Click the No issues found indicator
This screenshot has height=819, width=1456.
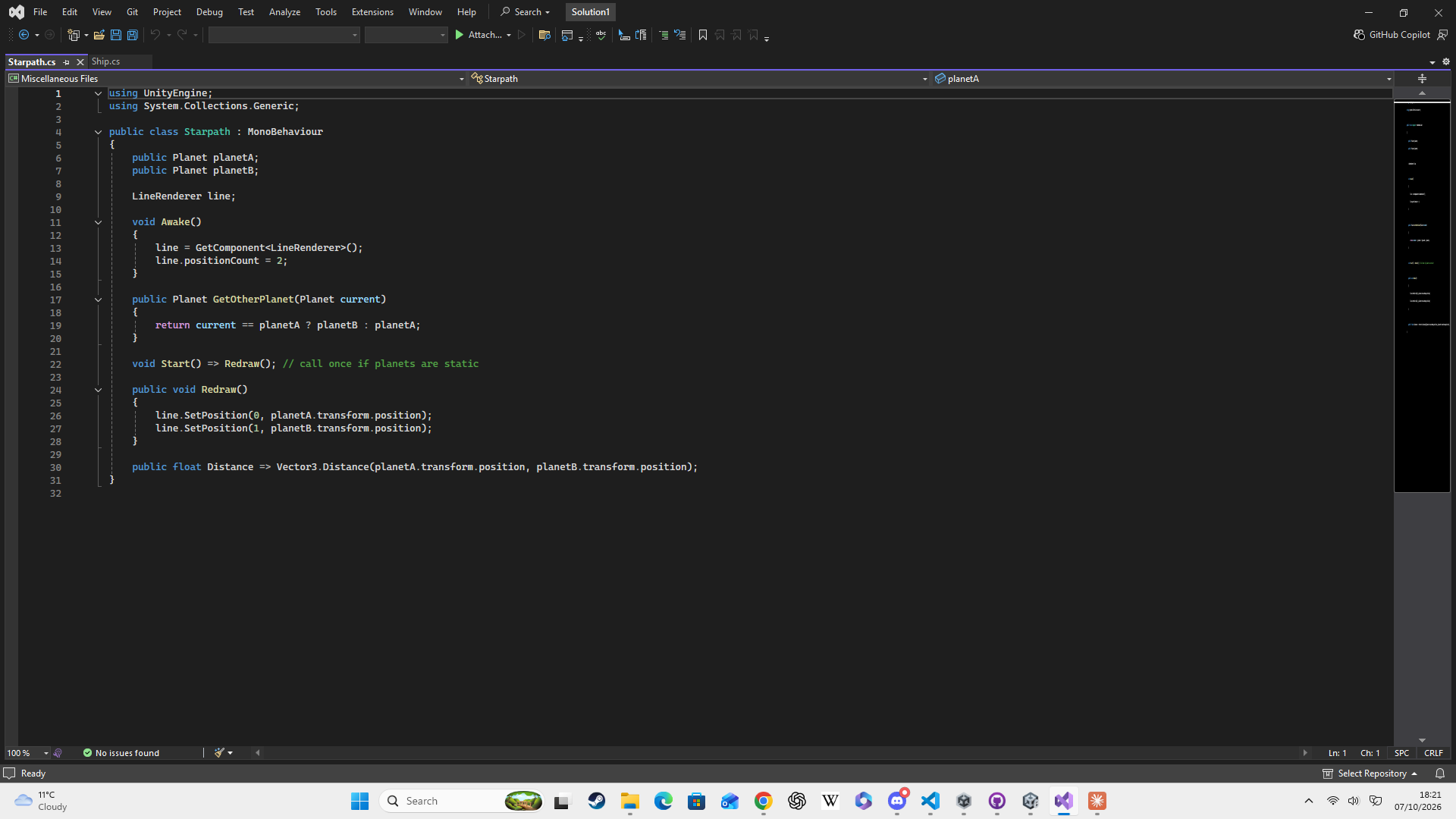121,753
